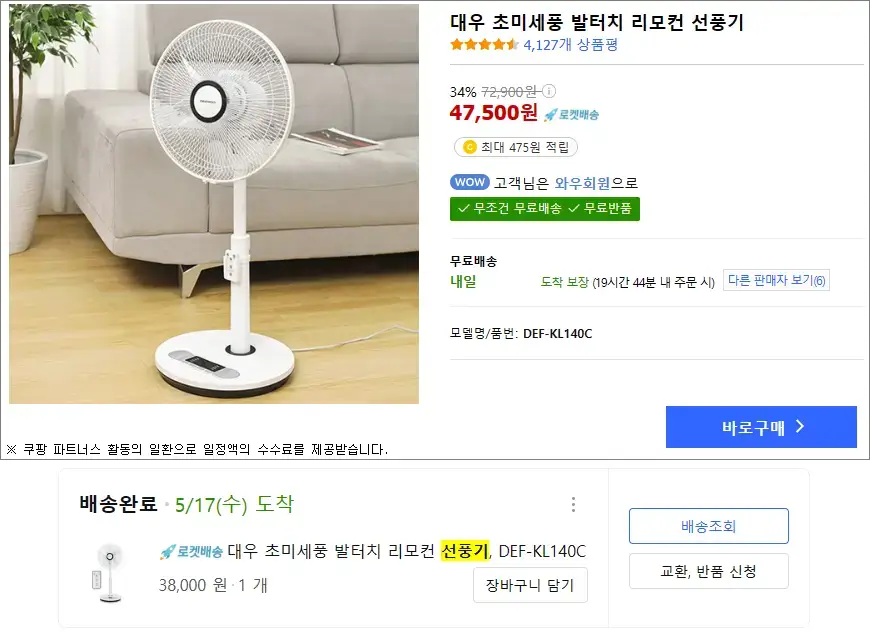
Task: Click the rocket icon in the delivered order row
Action: click(x=166, y=550)
